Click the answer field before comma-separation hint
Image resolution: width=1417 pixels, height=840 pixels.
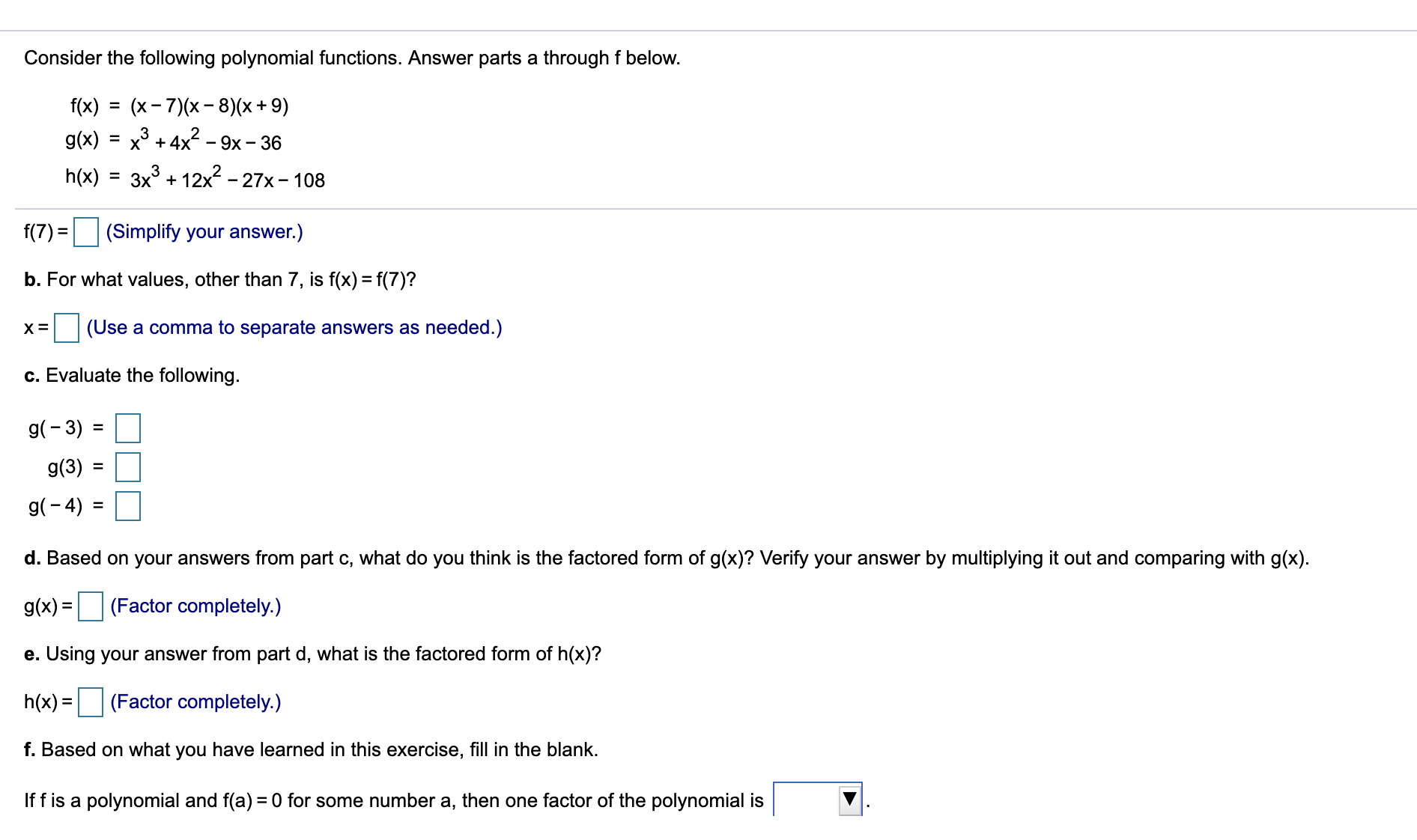tap(67, 329)
